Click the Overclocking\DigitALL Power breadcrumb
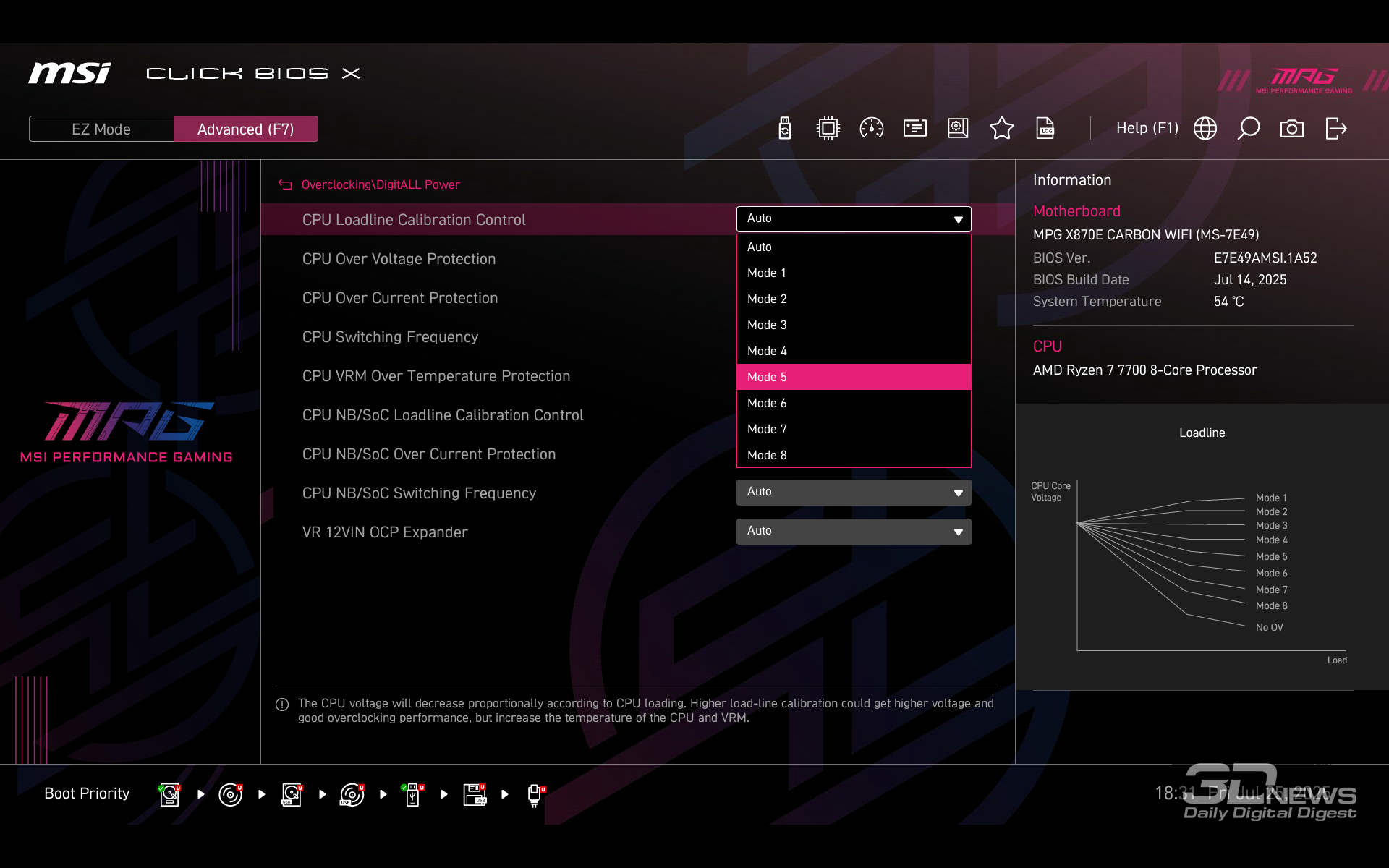The image size is (1389, 868). pyautogui.click(x=381, y=184)
